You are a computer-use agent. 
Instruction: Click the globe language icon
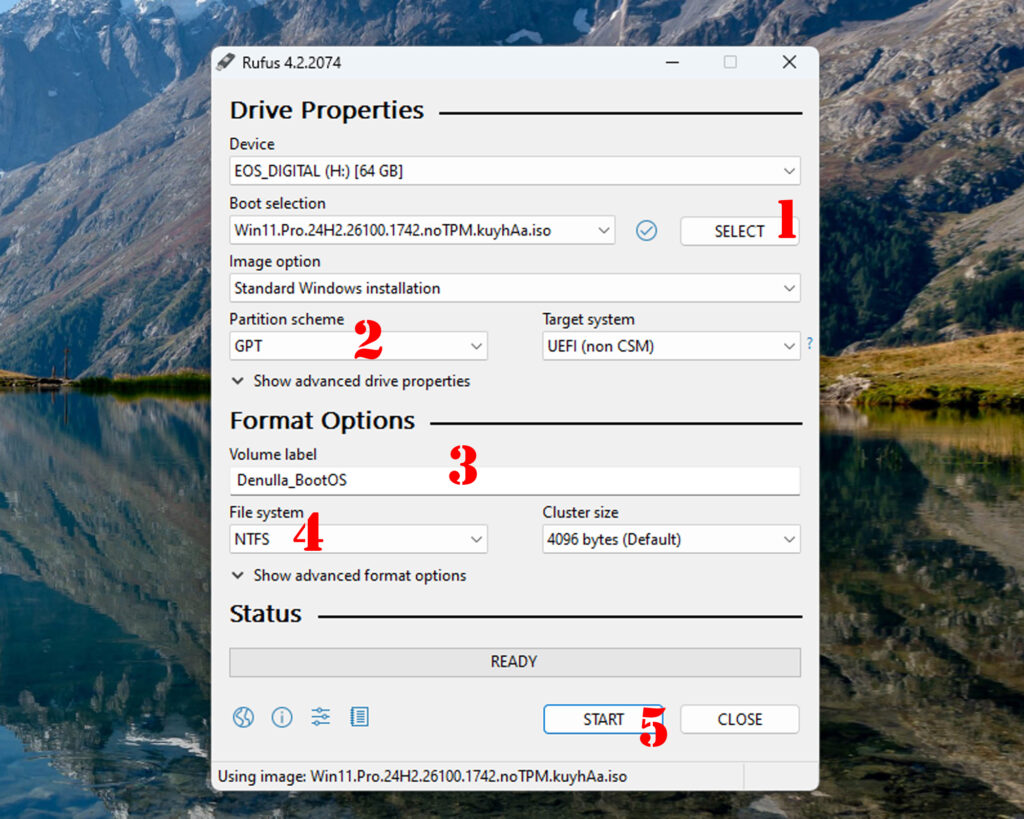click(243, 717)
